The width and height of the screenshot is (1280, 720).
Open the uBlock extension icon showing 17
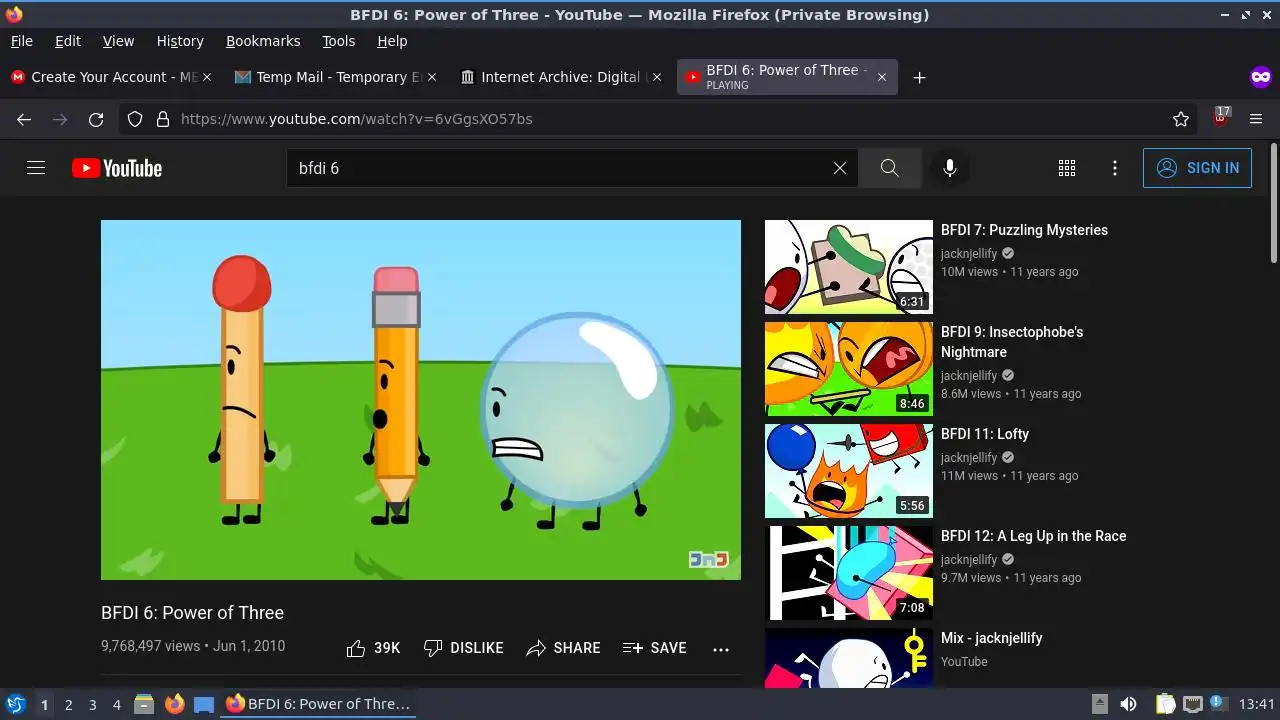tap(1220, 118)
